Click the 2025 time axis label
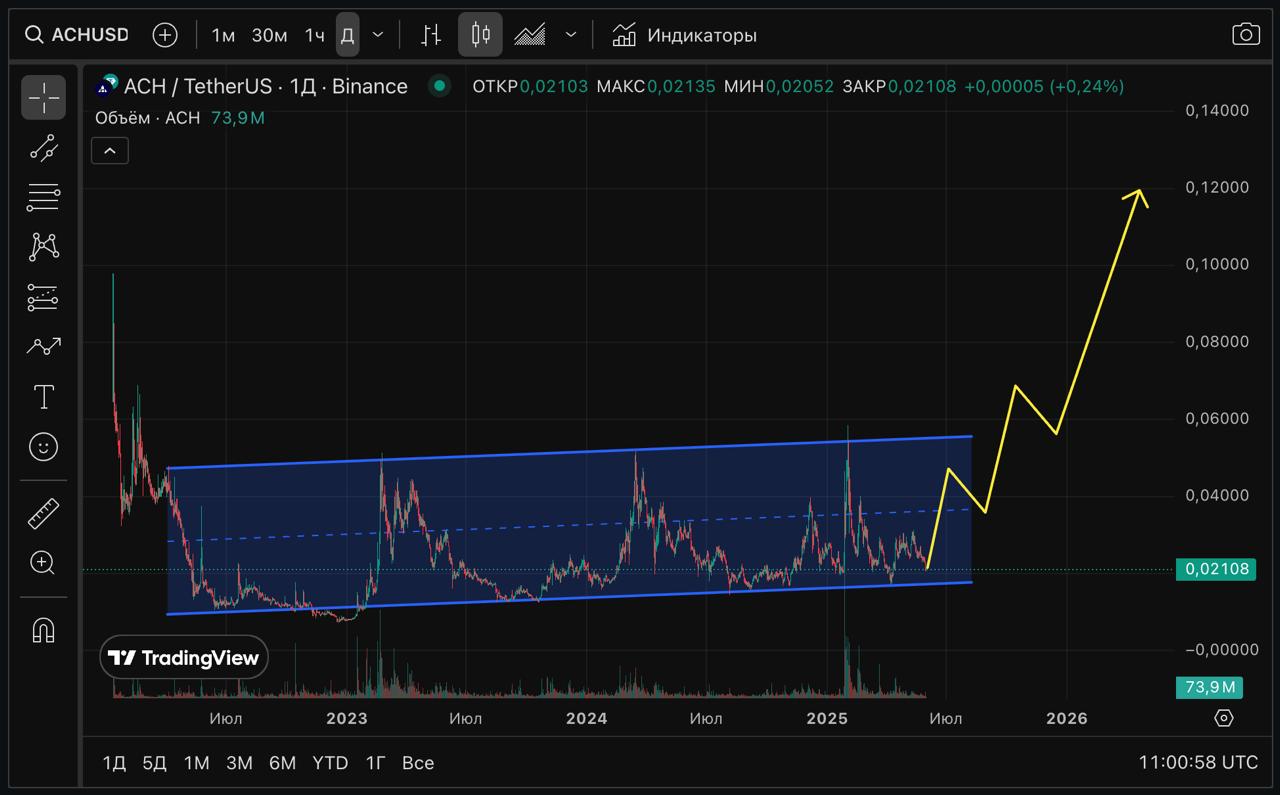1280x795 pixels. click(827, 718)
